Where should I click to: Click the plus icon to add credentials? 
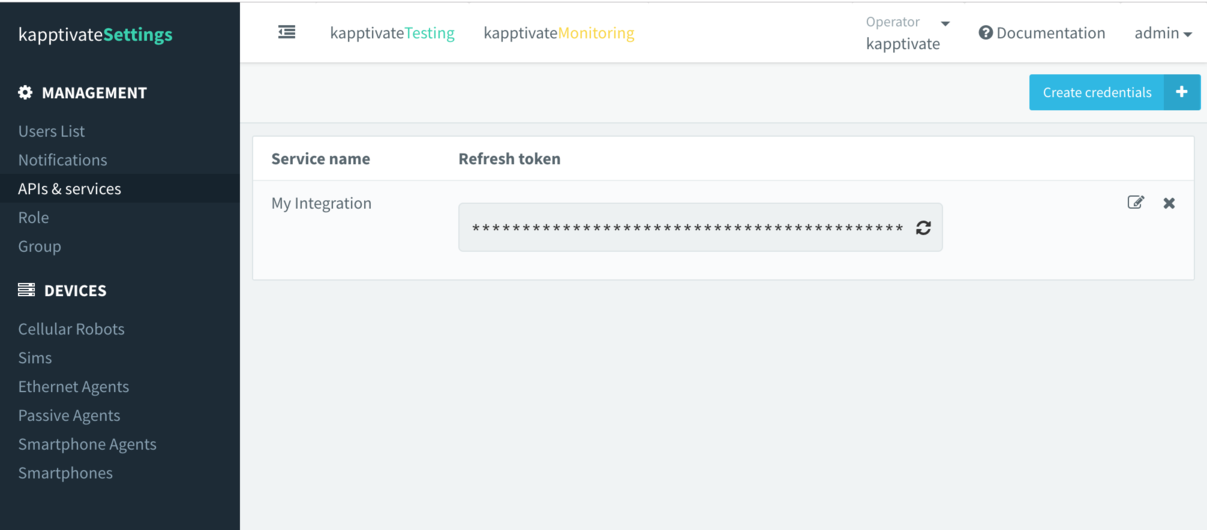click(x=1181, y=92)
